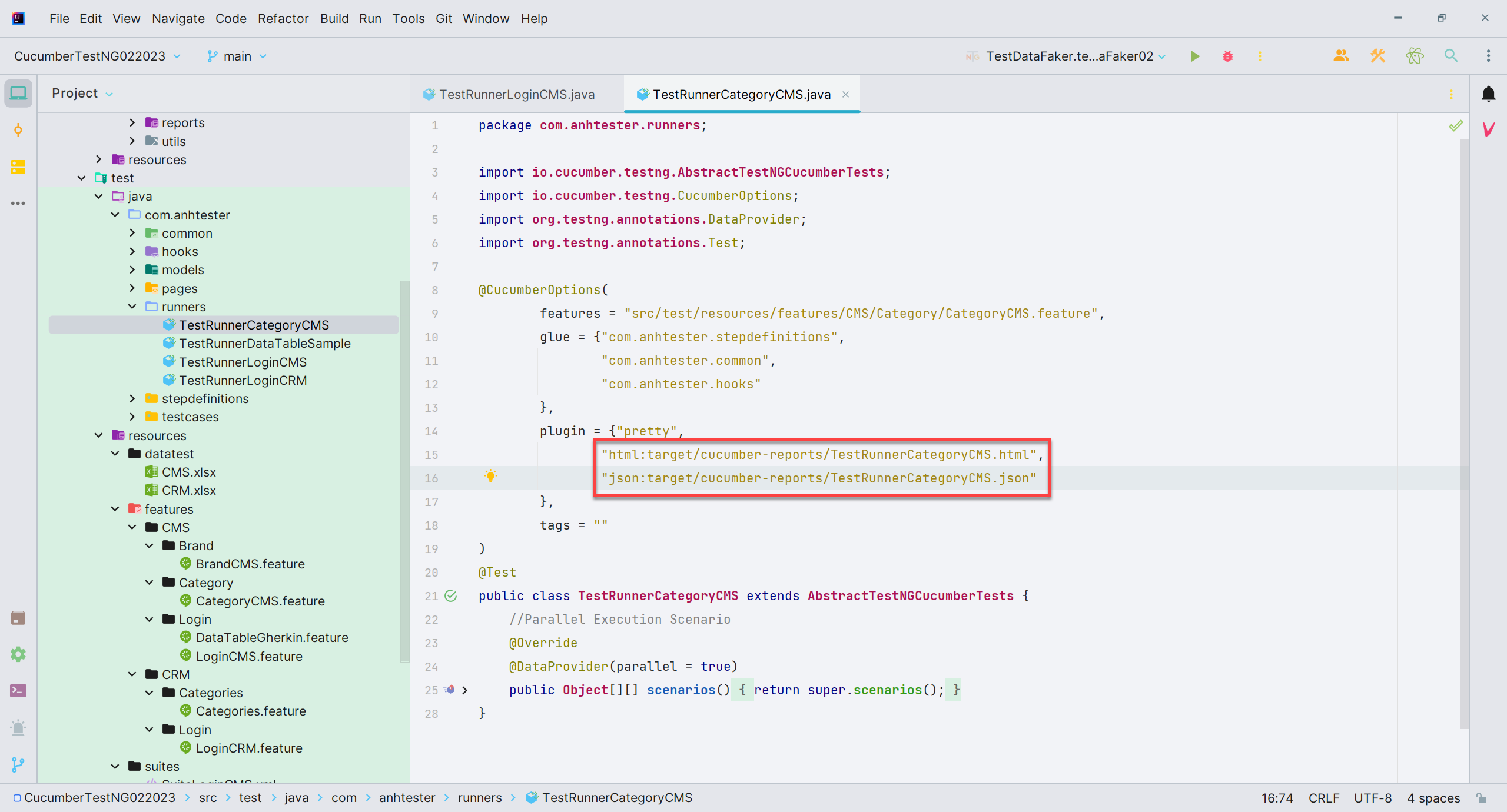Viewport: 1507px width, 812px height.
Task: Click the editor vertical scrollbar
Action: 1464,434
